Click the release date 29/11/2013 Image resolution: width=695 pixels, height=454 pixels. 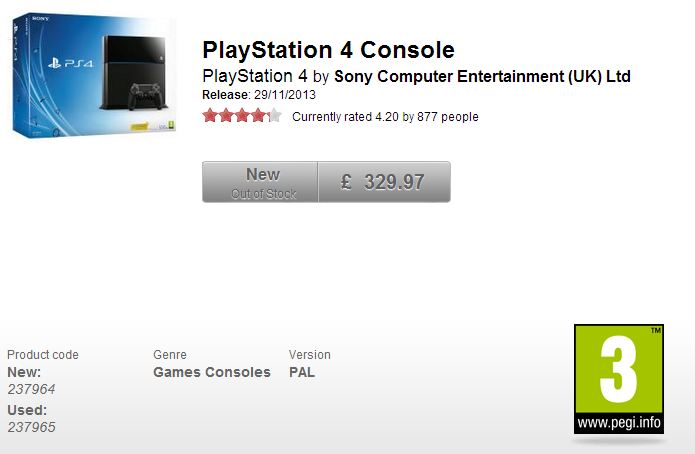(288, 96)
